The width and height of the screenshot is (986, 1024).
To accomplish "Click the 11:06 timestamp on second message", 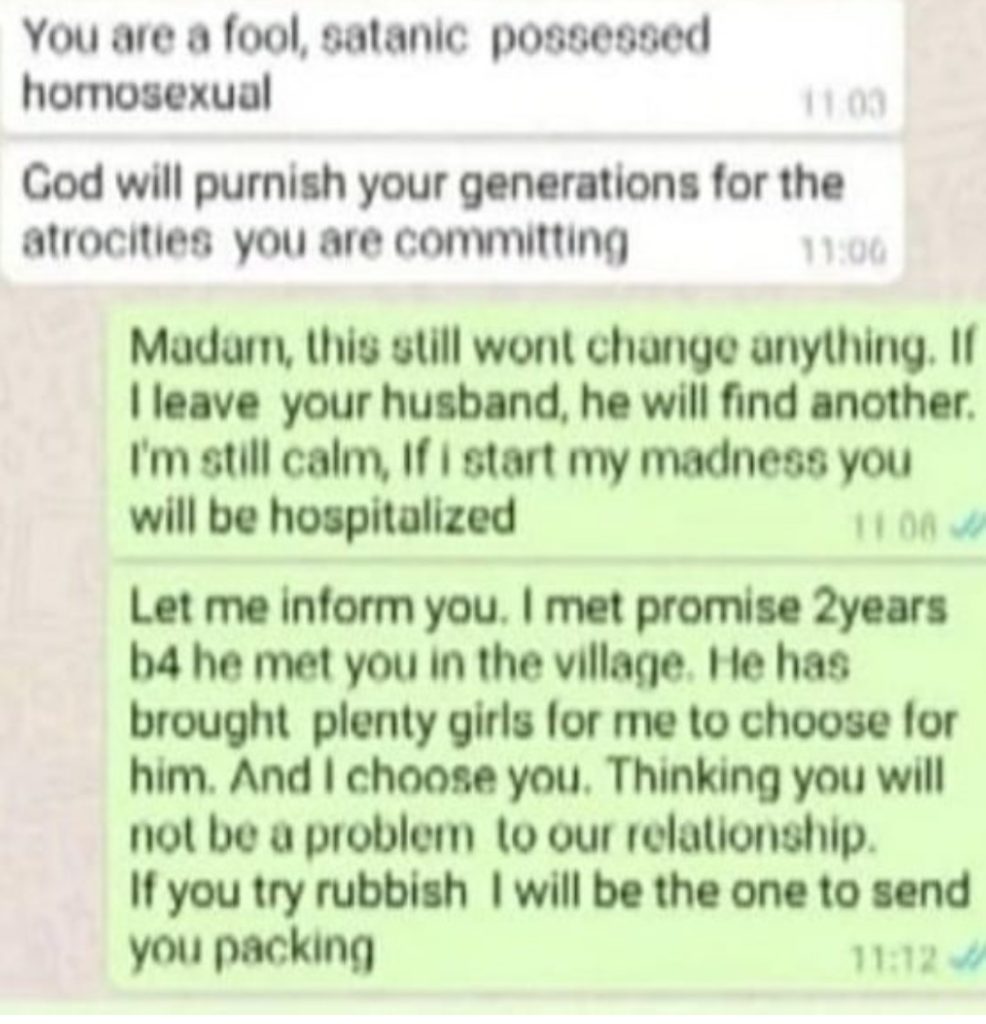I will tap(844, 251).
